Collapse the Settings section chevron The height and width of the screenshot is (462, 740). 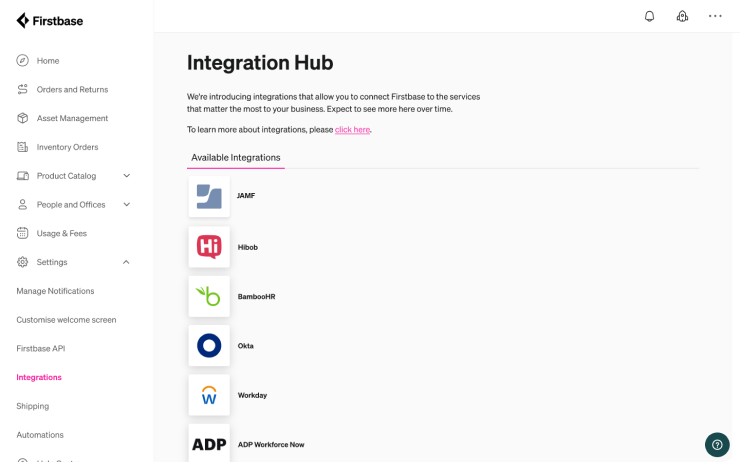click(x=126, y=262)
